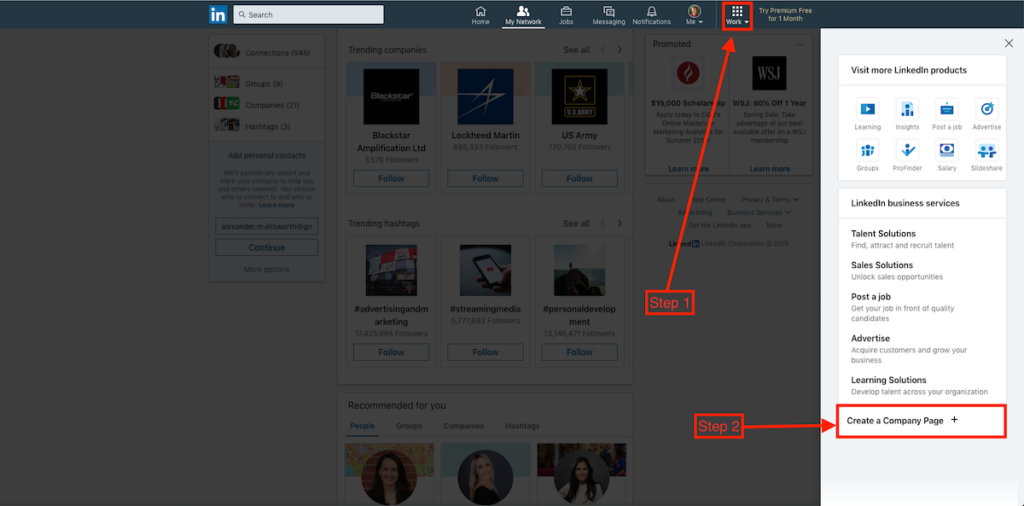Viewport: 1024px width, 506px height.
Task: Switch to the People tab
Action: coord(362,426)
